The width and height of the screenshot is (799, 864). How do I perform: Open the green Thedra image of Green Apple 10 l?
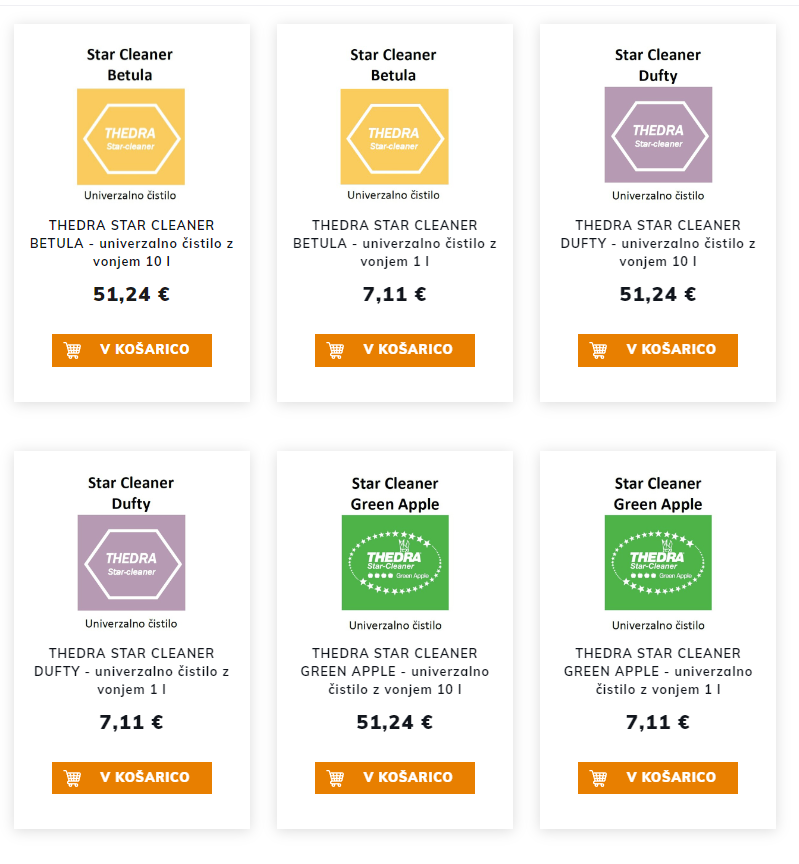click(x=394, y=563)
